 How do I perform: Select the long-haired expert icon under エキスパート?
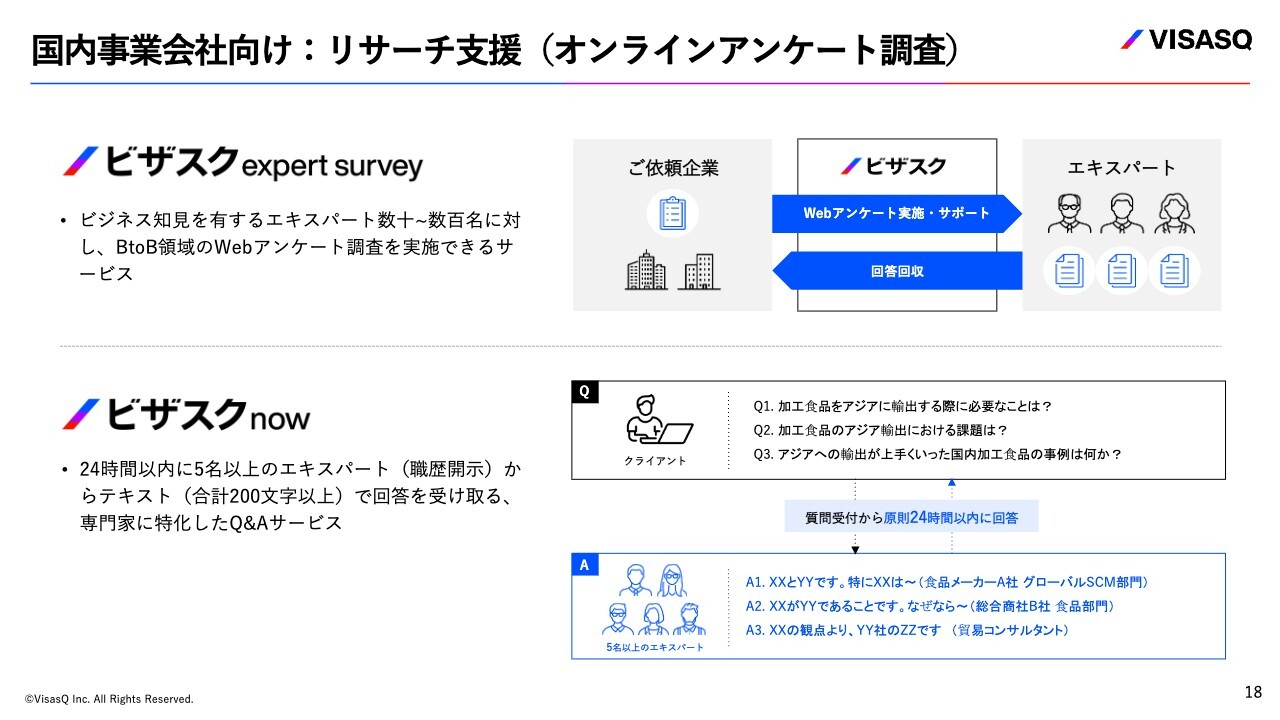coord(1175,213)
